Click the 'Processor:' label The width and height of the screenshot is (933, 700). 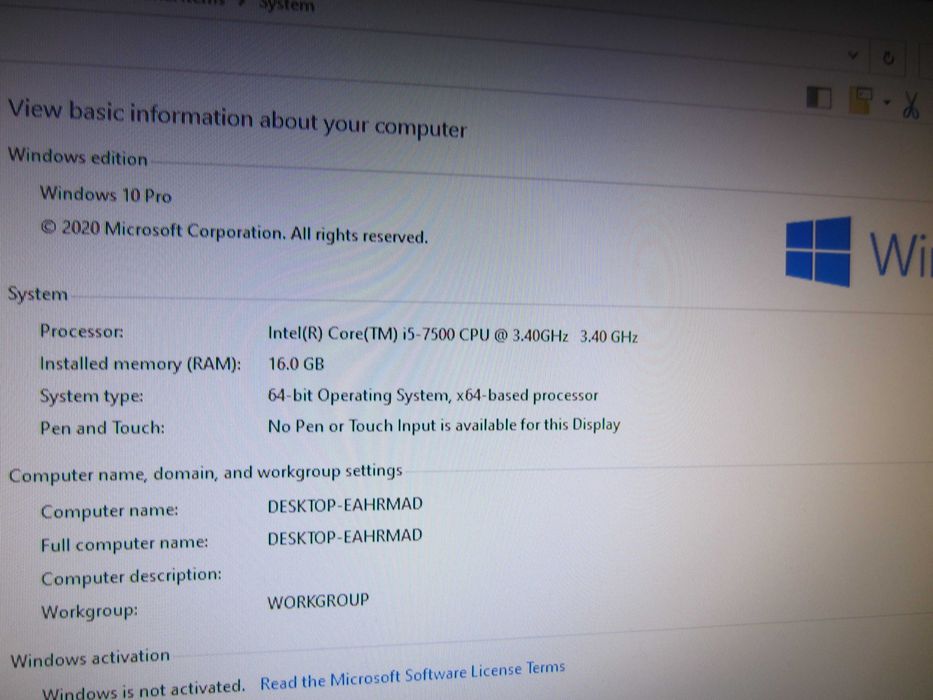82,331
